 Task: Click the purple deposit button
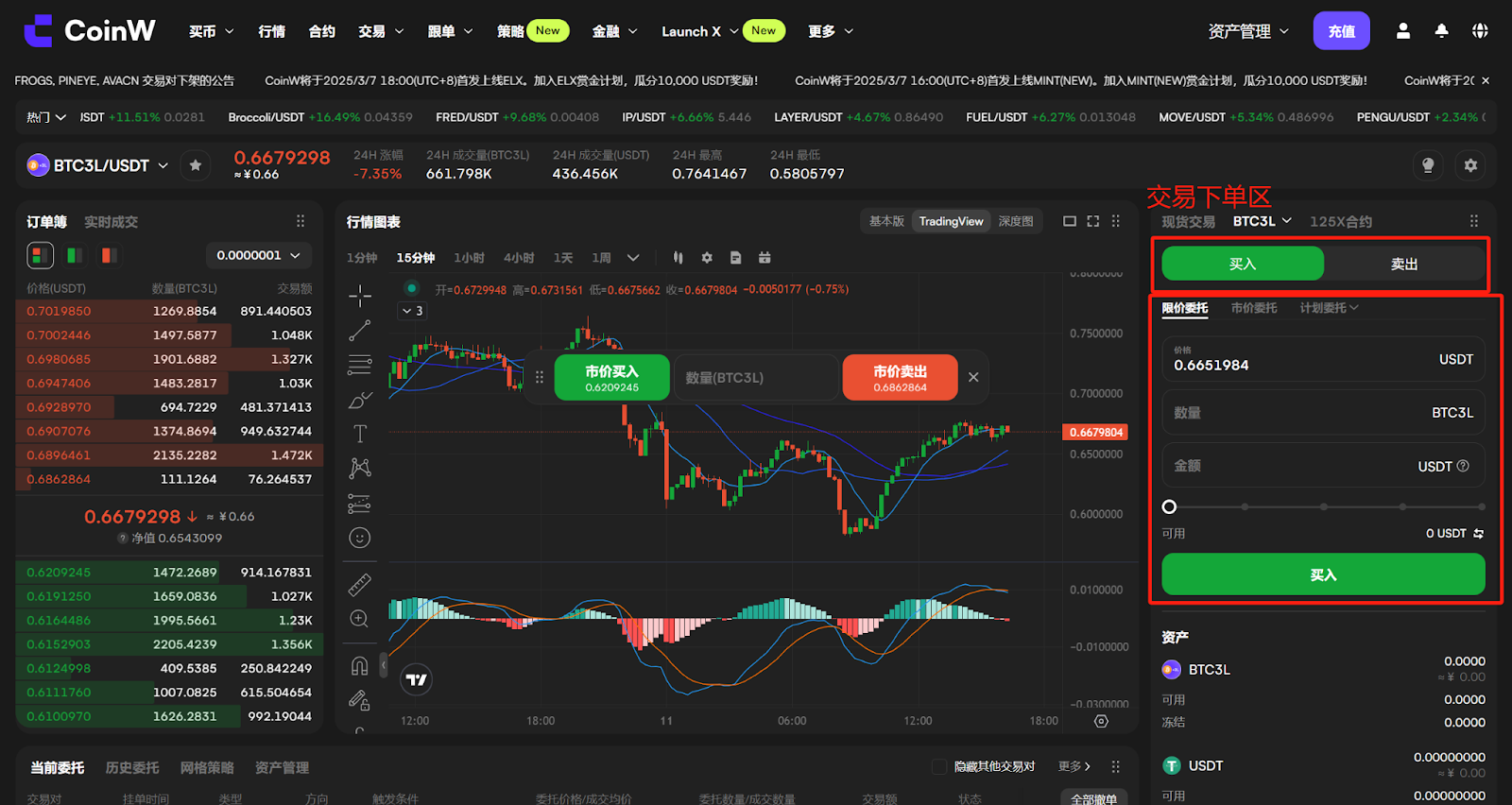point(1341,31)
